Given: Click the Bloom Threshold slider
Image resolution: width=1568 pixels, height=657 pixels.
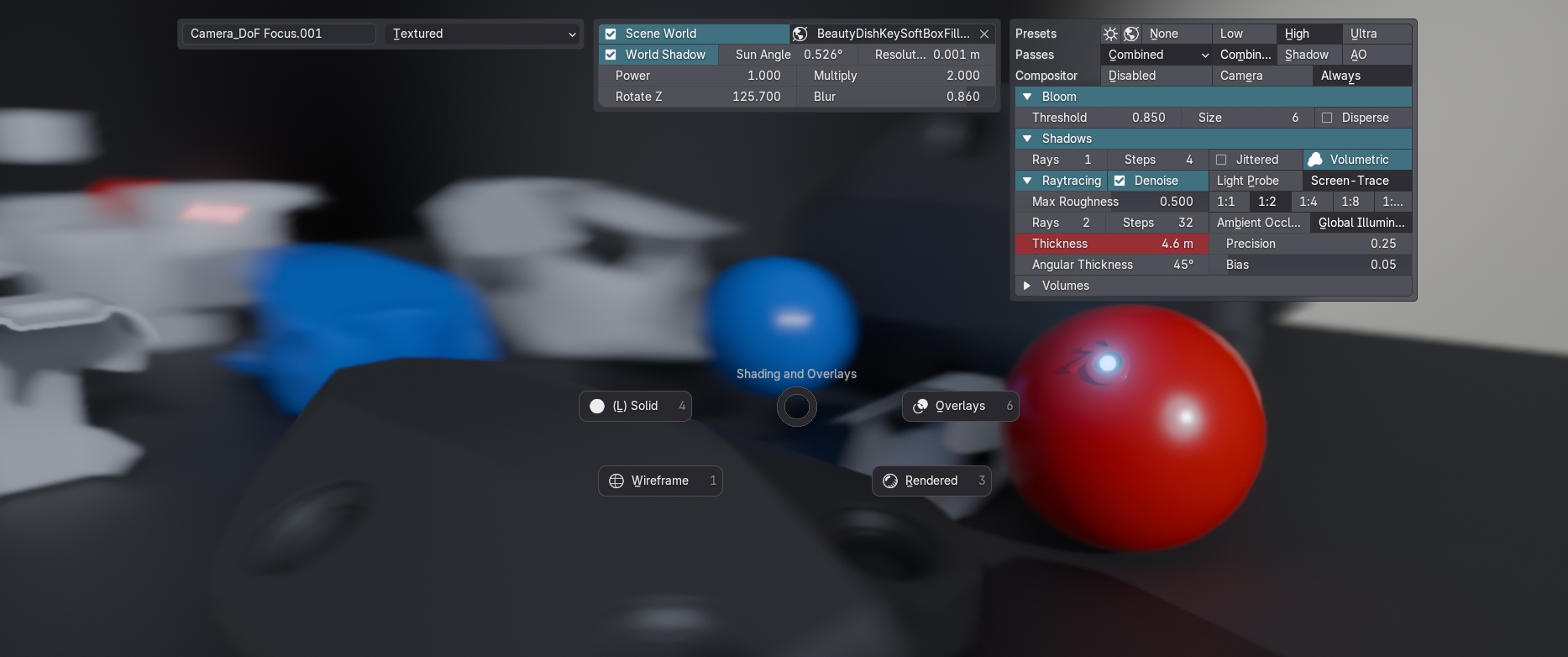Looking at the screenshot, I should [1099, 118].
